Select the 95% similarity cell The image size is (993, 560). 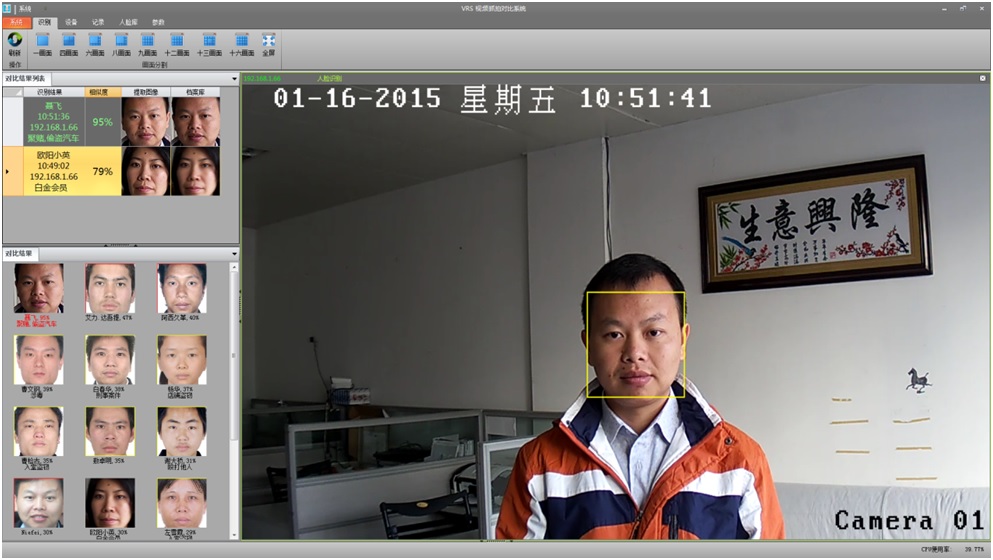(103, 122)
